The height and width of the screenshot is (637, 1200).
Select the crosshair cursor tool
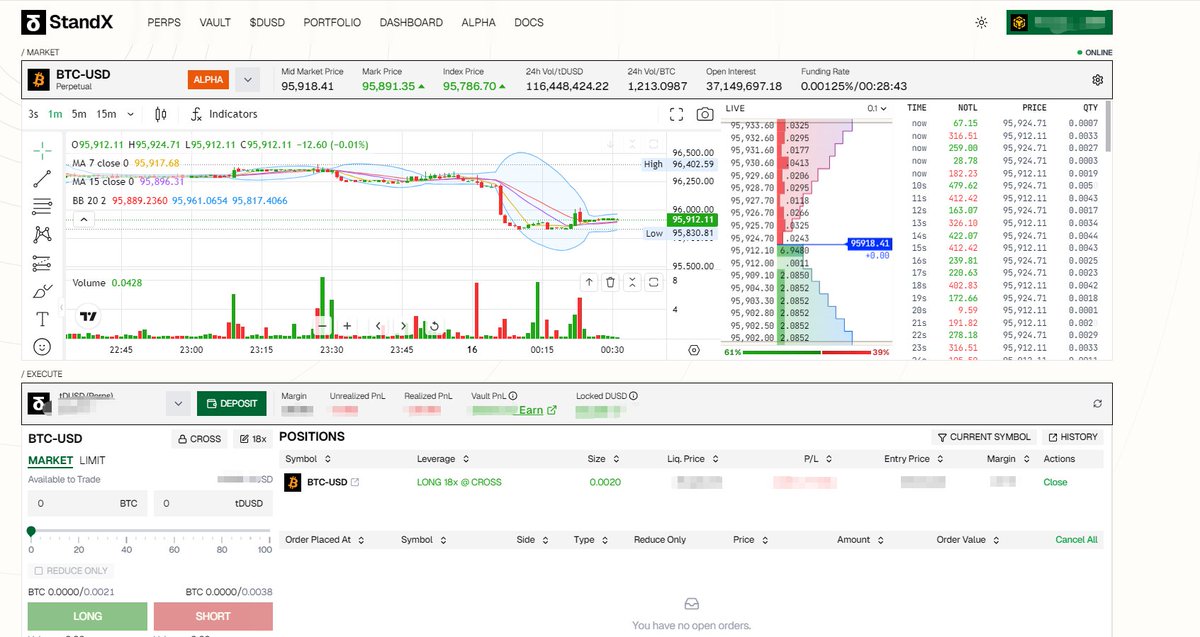click(42, 151)
